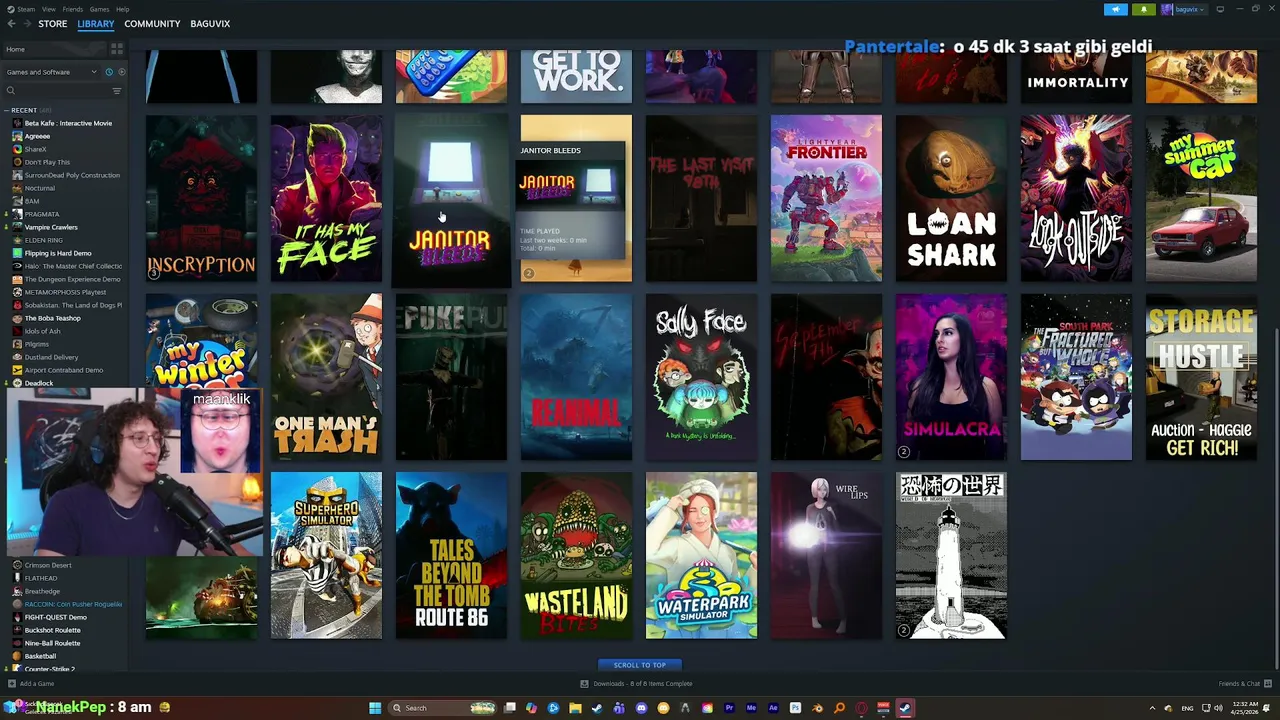Click the library vertical scrollbar thumb
Image resolution: width=1280 pixels, height=720 pixels.
click(x=1275, y=497)
